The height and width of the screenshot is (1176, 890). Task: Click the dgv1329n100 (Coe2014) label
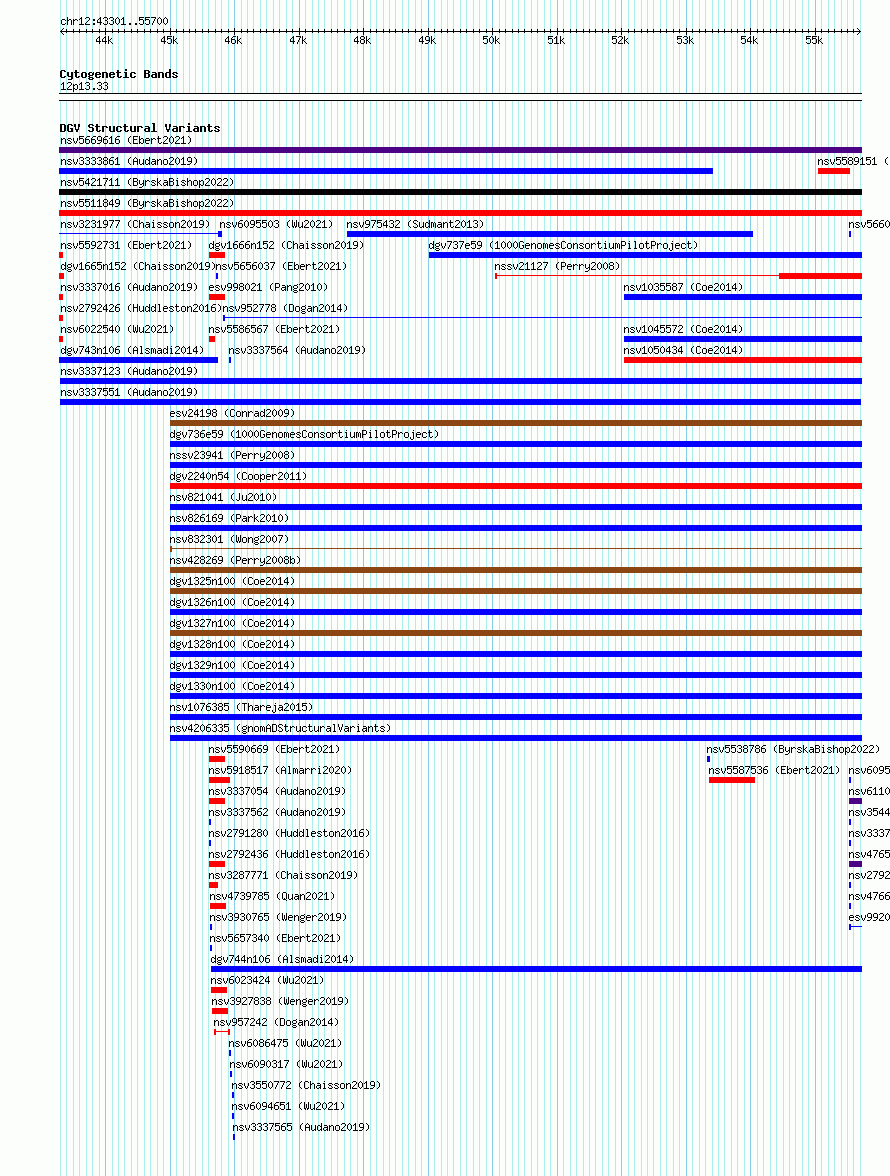coord(232,665)
